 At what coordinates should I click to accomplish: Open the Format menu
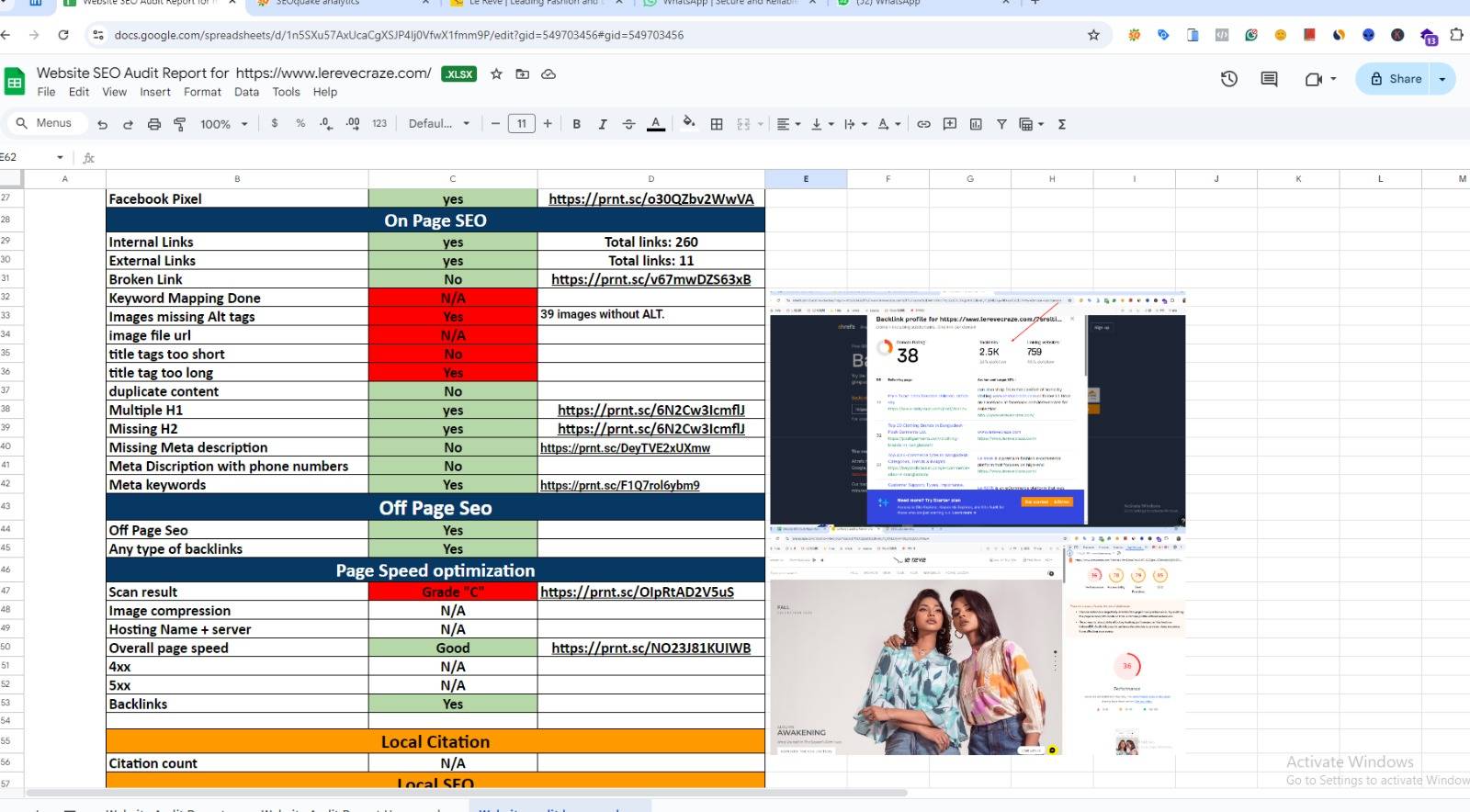202,92
